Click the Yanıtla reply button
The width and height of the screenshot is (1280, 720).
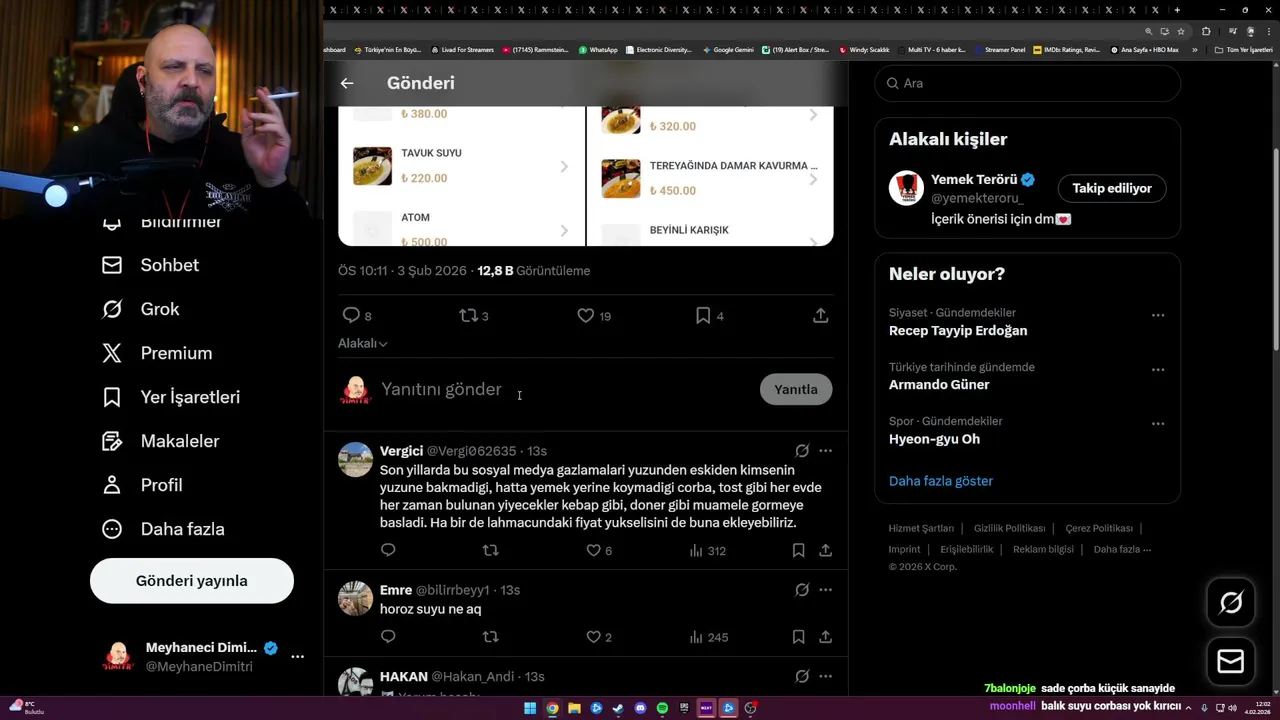pos(796,389)
